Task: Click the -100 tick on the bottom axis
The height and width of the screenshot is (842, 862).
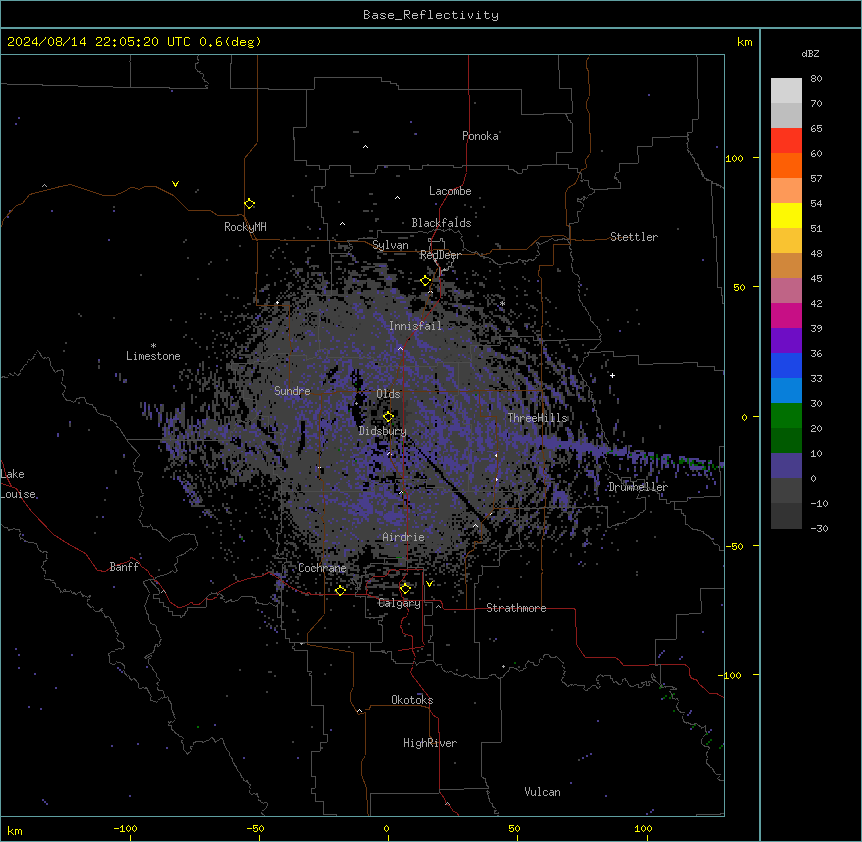Action: (x=125, y=828)
